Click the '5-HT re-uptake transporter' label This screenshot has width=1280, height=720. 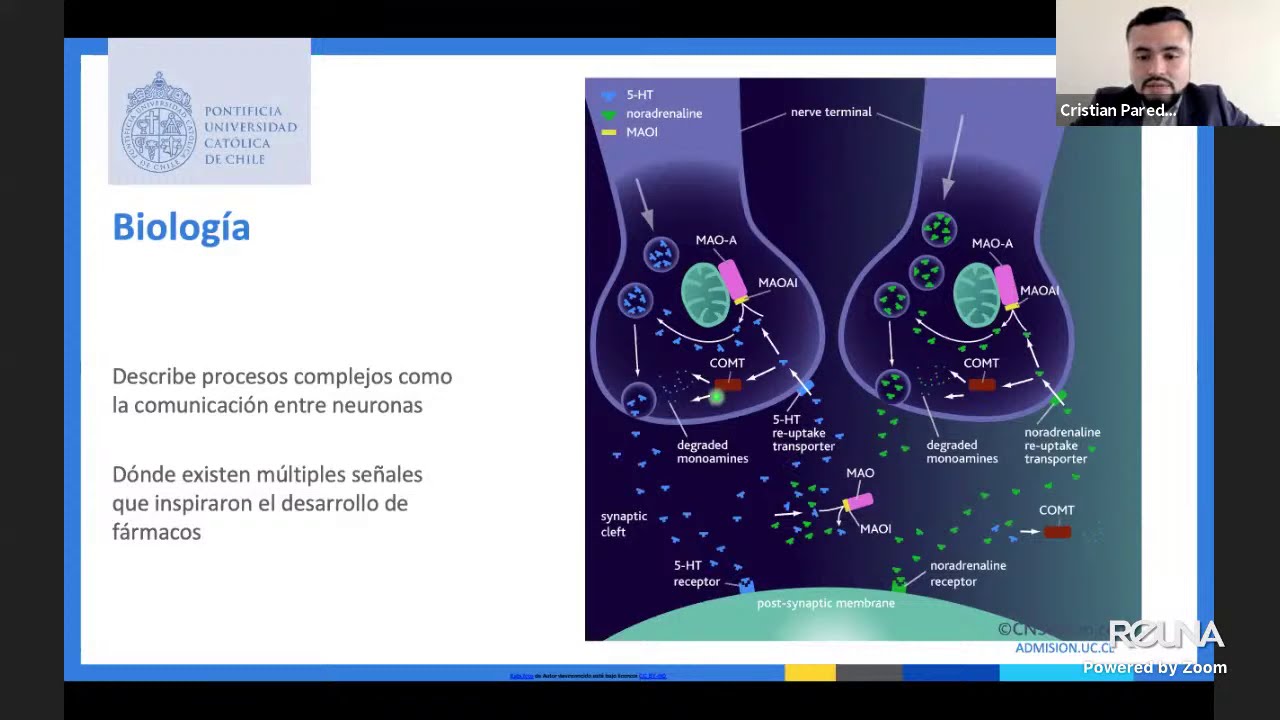click(x=803, y=433)
